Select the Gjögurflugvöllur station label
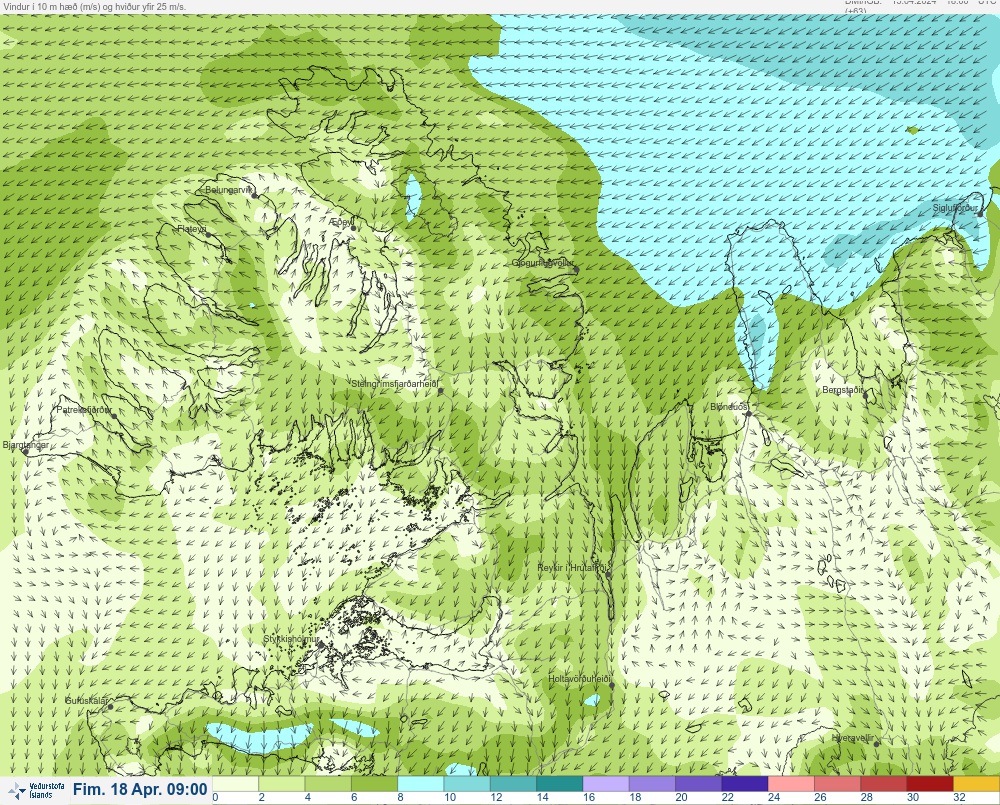 543,263
